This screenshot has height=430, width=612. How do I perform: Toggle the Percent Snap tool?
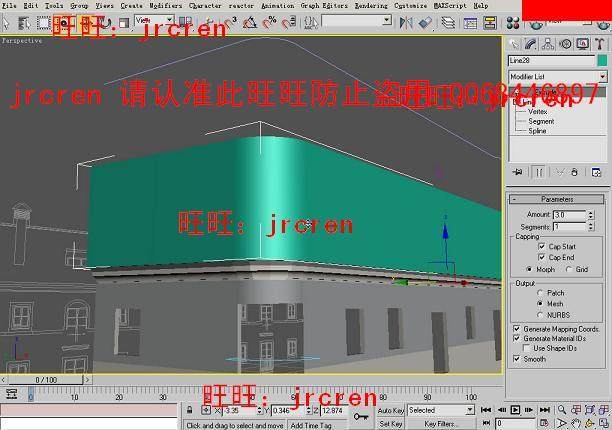coord(269,23)
